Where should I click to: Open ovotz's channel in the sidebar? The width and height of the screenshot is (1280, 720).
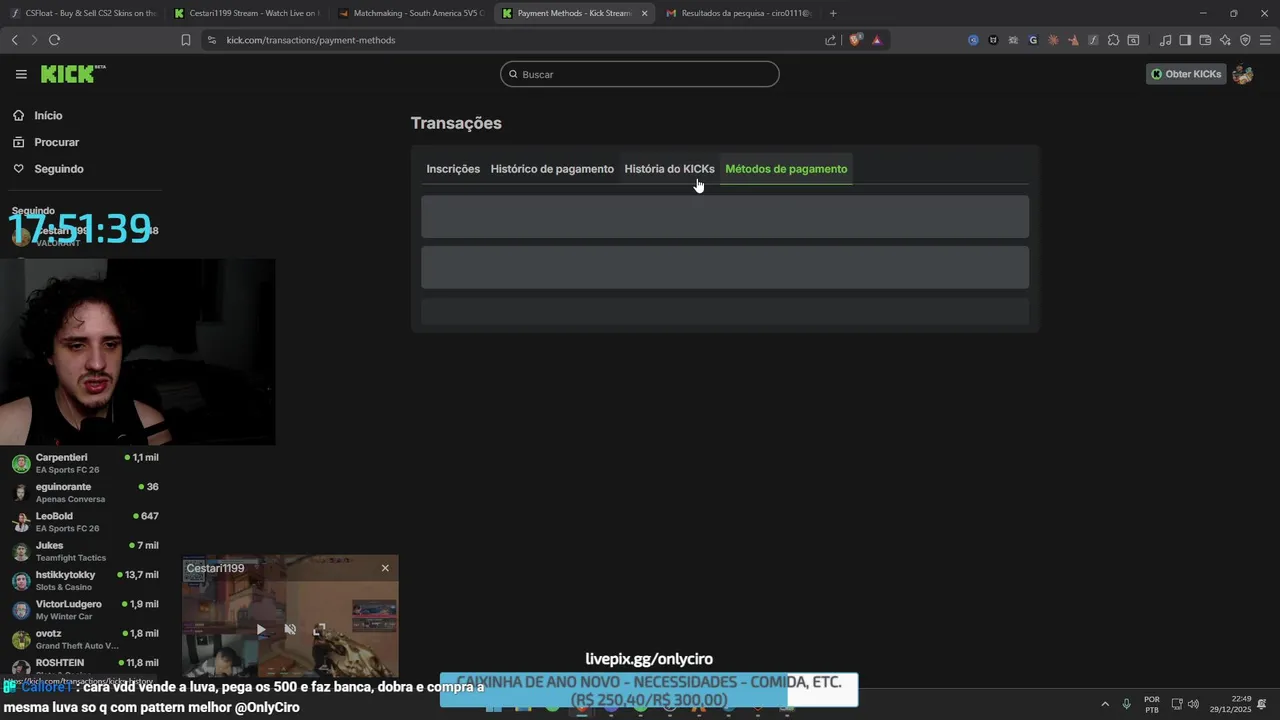(x=85, y=639)
